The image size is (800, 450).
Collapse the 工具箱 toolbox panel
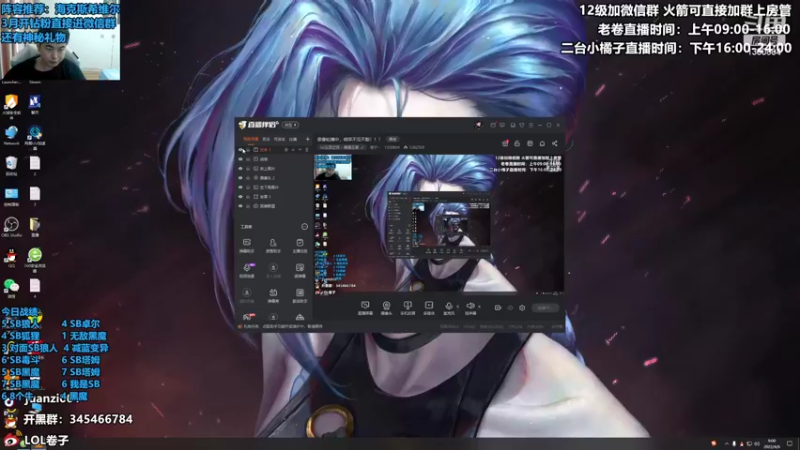(304, 227)
